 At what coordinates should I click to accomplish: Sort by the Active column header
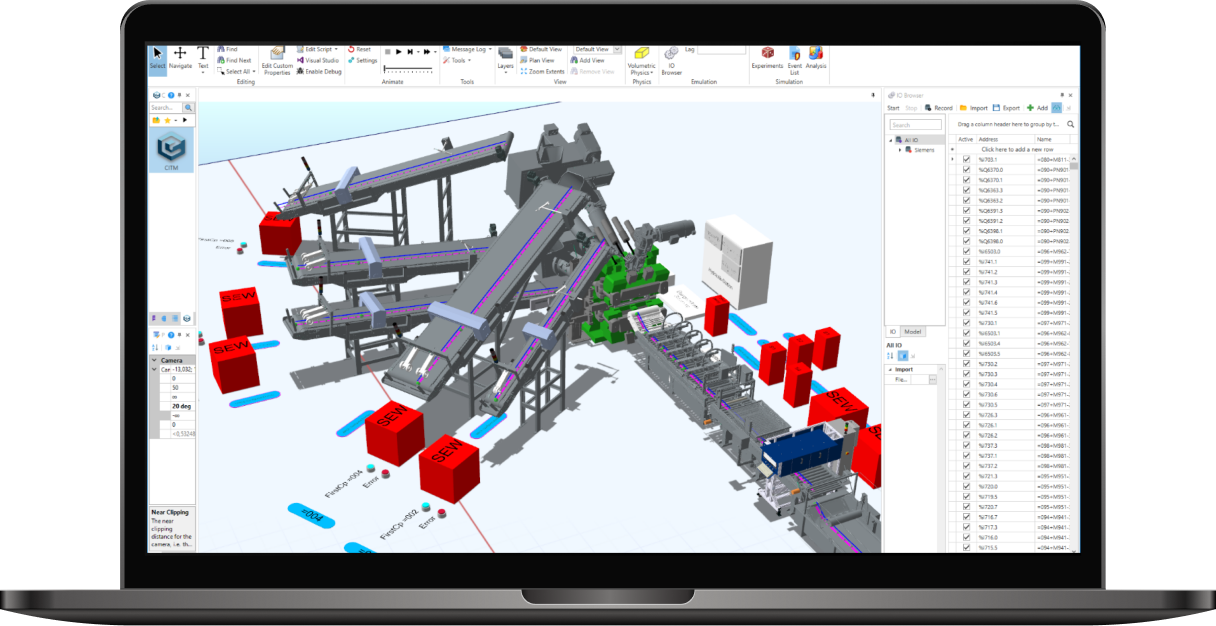965,139
